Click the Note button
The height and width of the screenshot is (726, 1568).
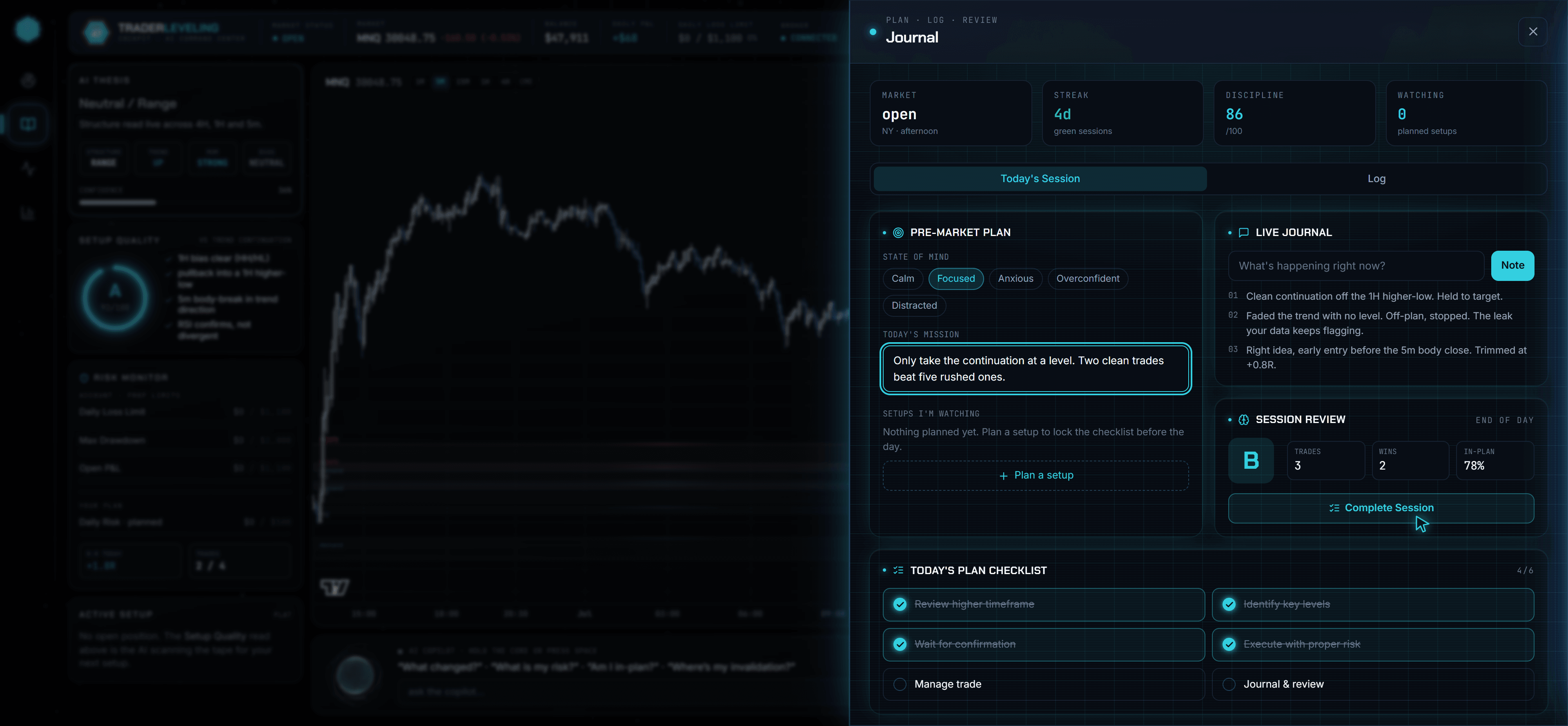pyautogui.click(x=1512, y=266)
